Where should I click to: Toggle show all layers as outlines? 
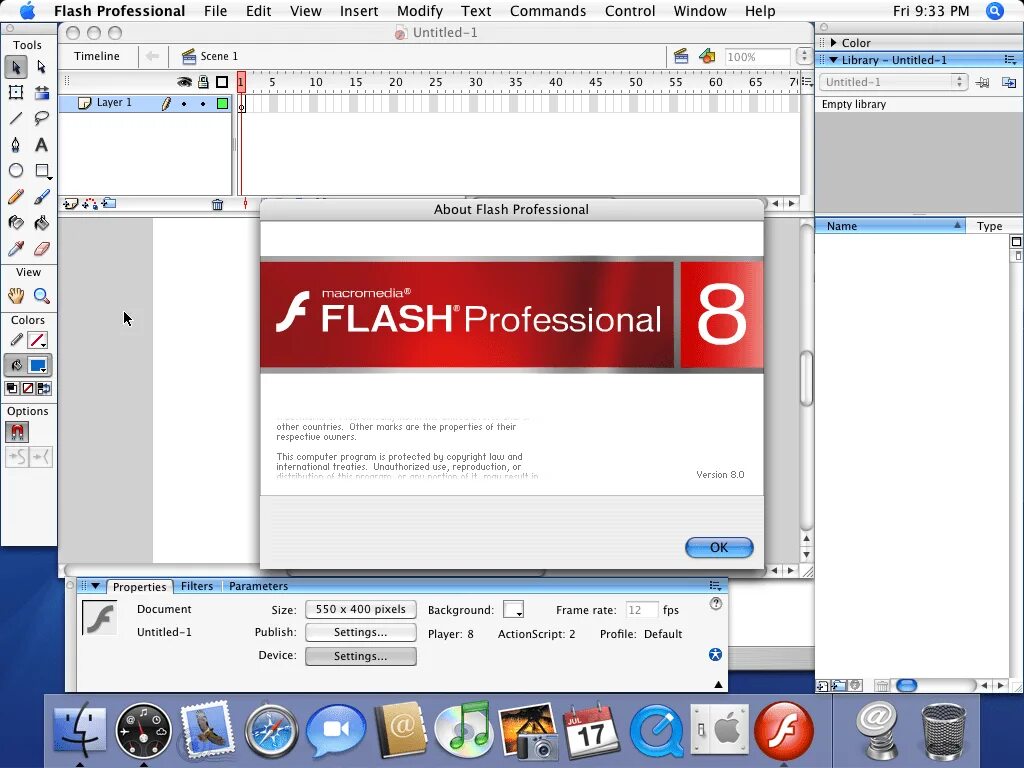(x=222, y=82)
